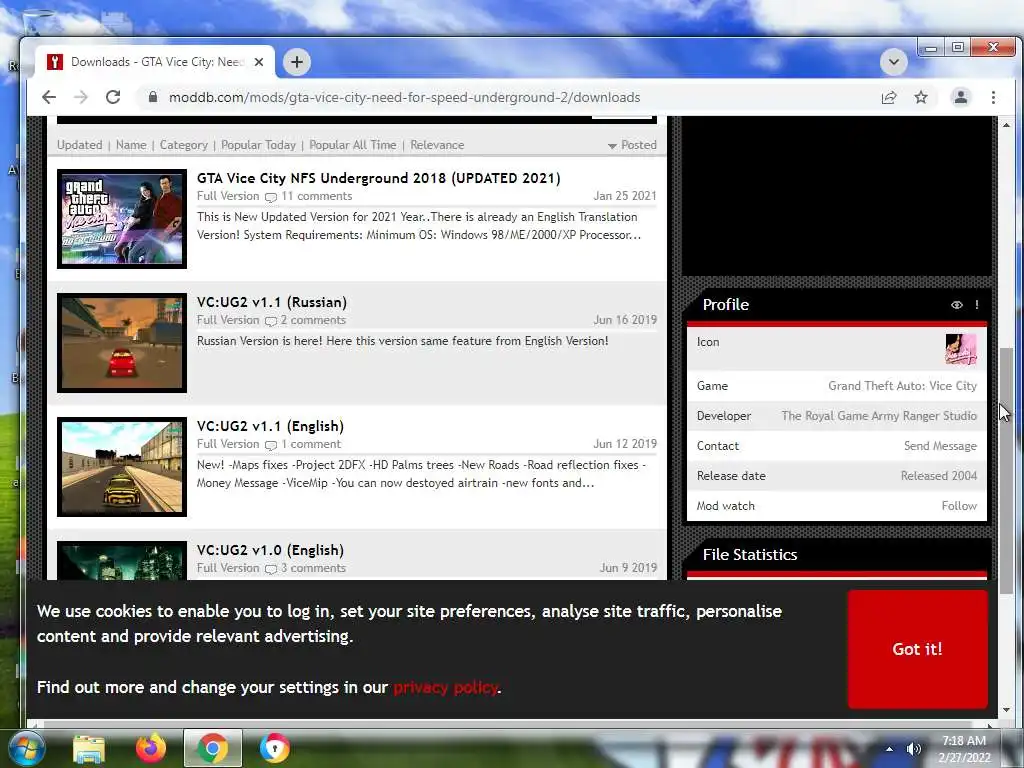
Task: Sort downloads by Relevance
Action: (437, 145)
